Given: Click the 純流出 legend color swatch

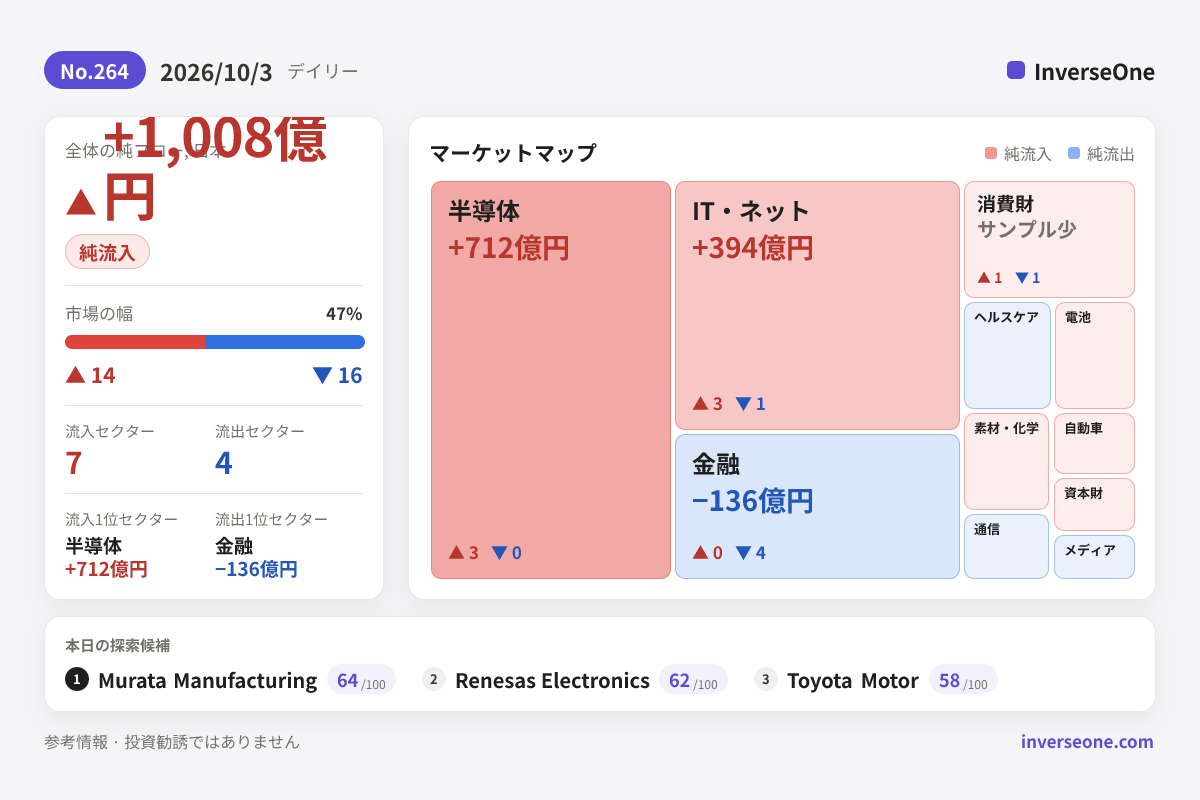Looking at the screenshot, I should pos(1074,154).
